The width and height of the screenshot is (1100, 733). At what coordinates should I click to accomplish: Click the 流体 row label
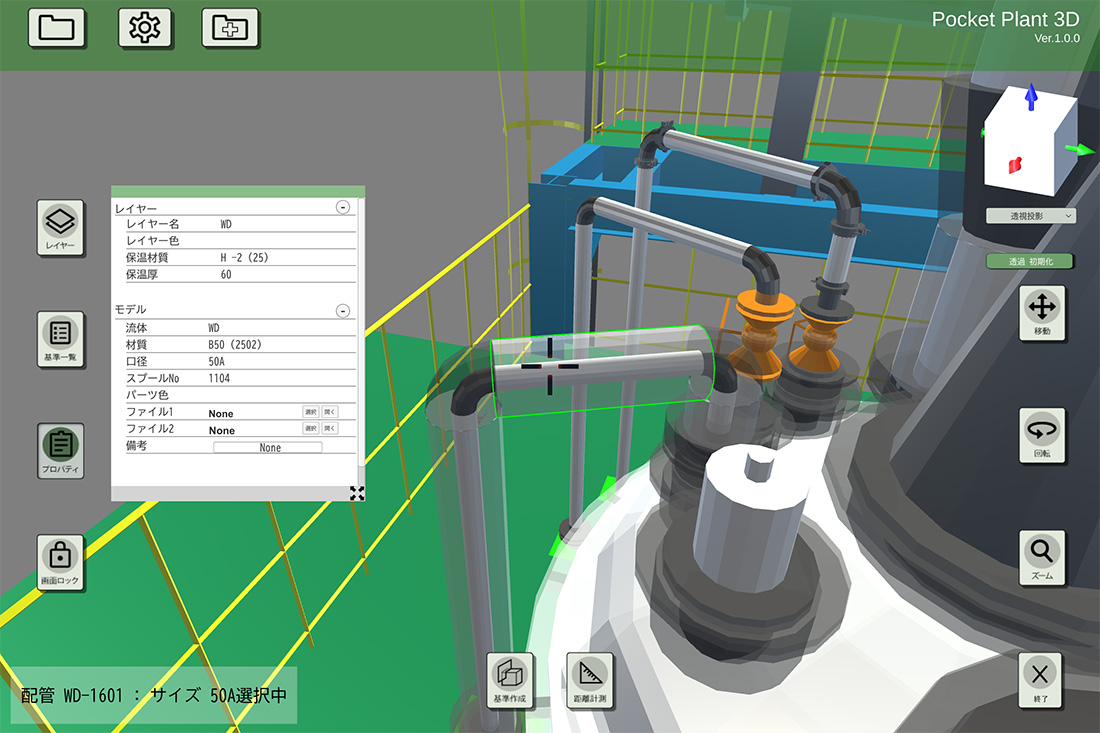136,328
